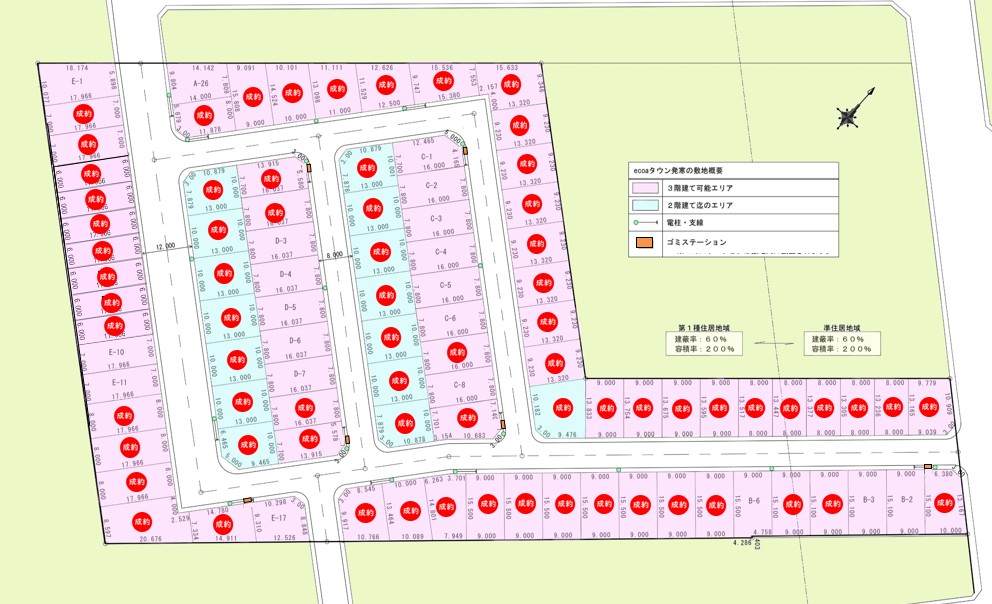The height and width of the screenshot is (604, 992).
Task: Click the utility pole legend symbol
Action: 641,223
